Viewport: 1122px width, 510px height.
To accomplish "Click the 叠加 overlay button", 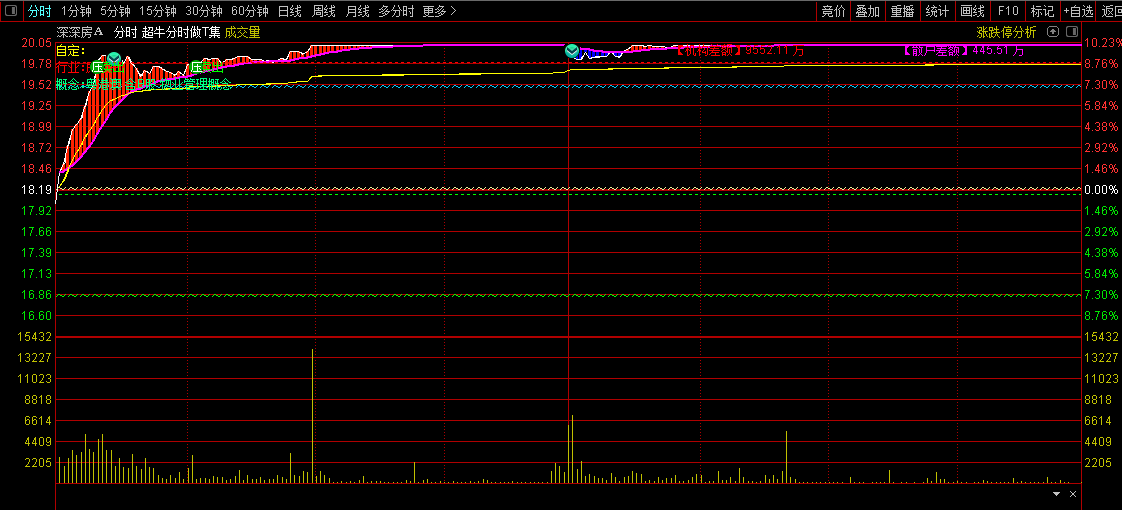I will 867,12.
